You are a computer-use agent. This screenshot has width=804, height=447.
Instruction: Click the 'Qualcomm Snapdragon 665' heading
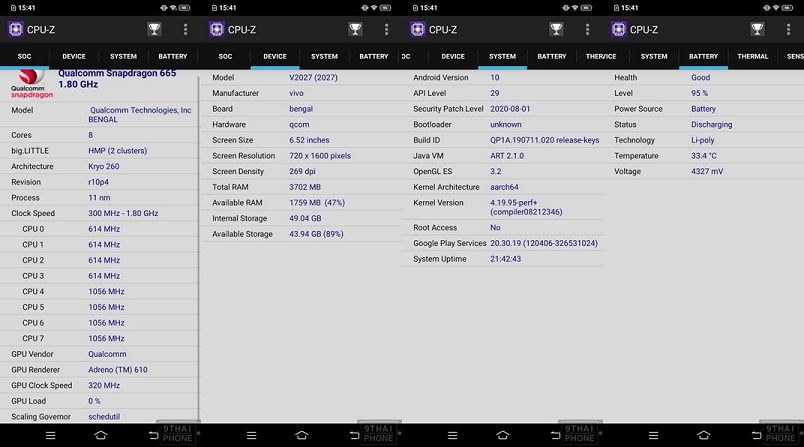[x=117, y=73]
